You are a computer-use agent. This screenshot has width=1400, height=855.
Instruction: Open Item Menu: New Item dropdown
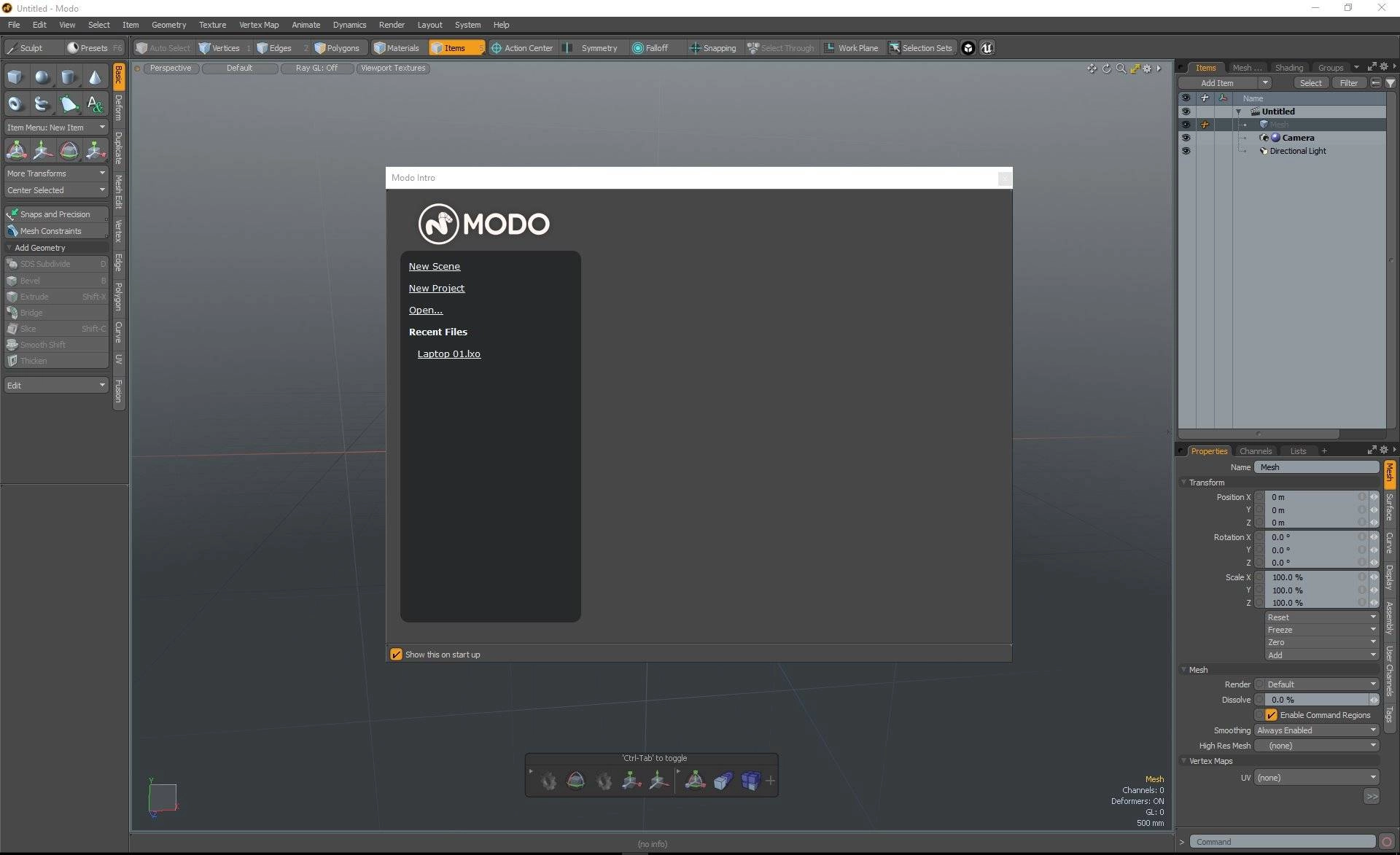pos(56,128)
